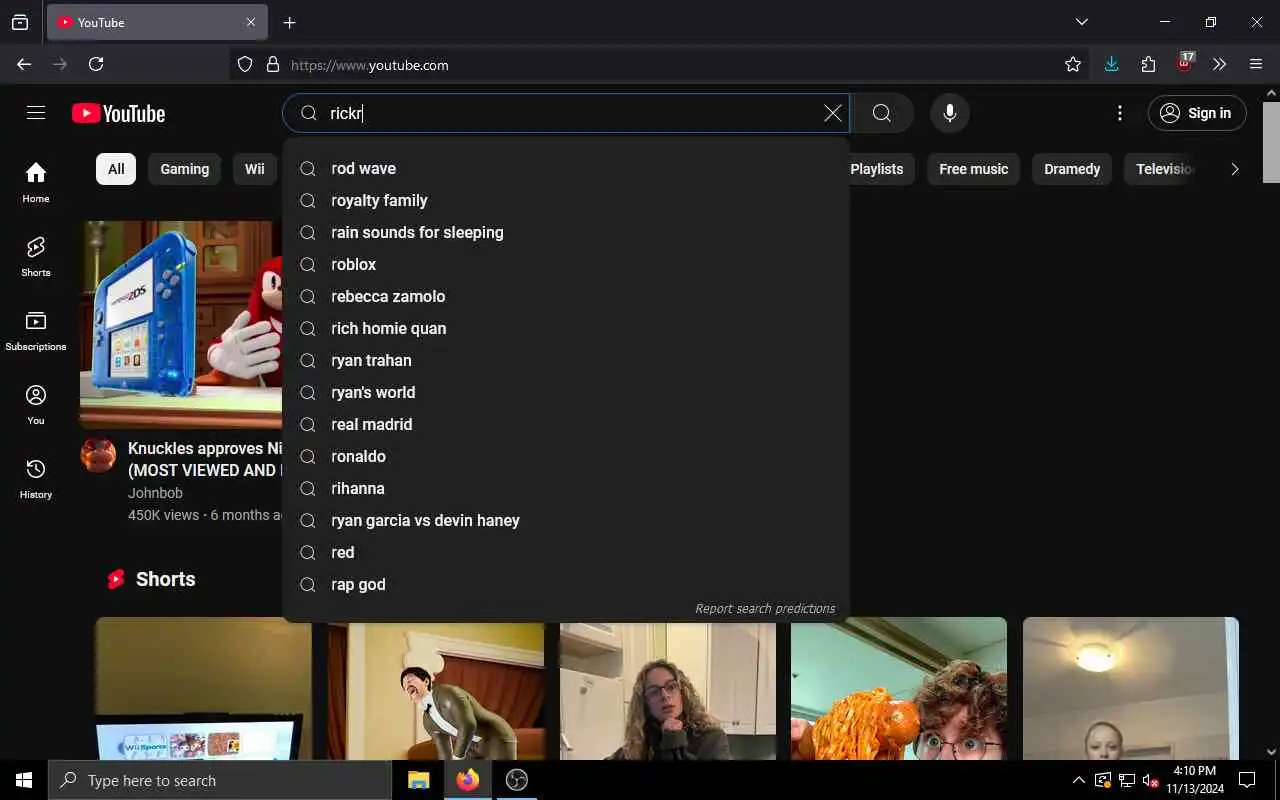
Task: Choose suggestion 'ryan trahan'
Action: pos(566,360)
